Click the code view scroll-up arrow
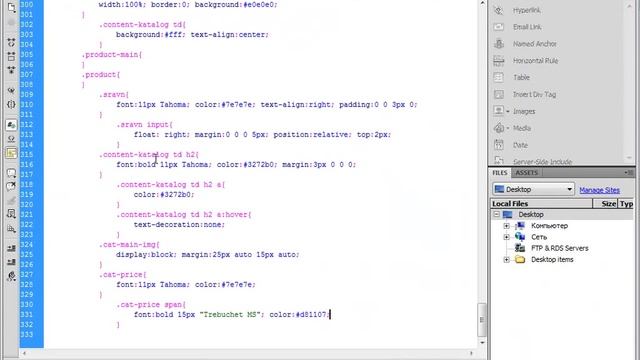 tap(482, 3)
